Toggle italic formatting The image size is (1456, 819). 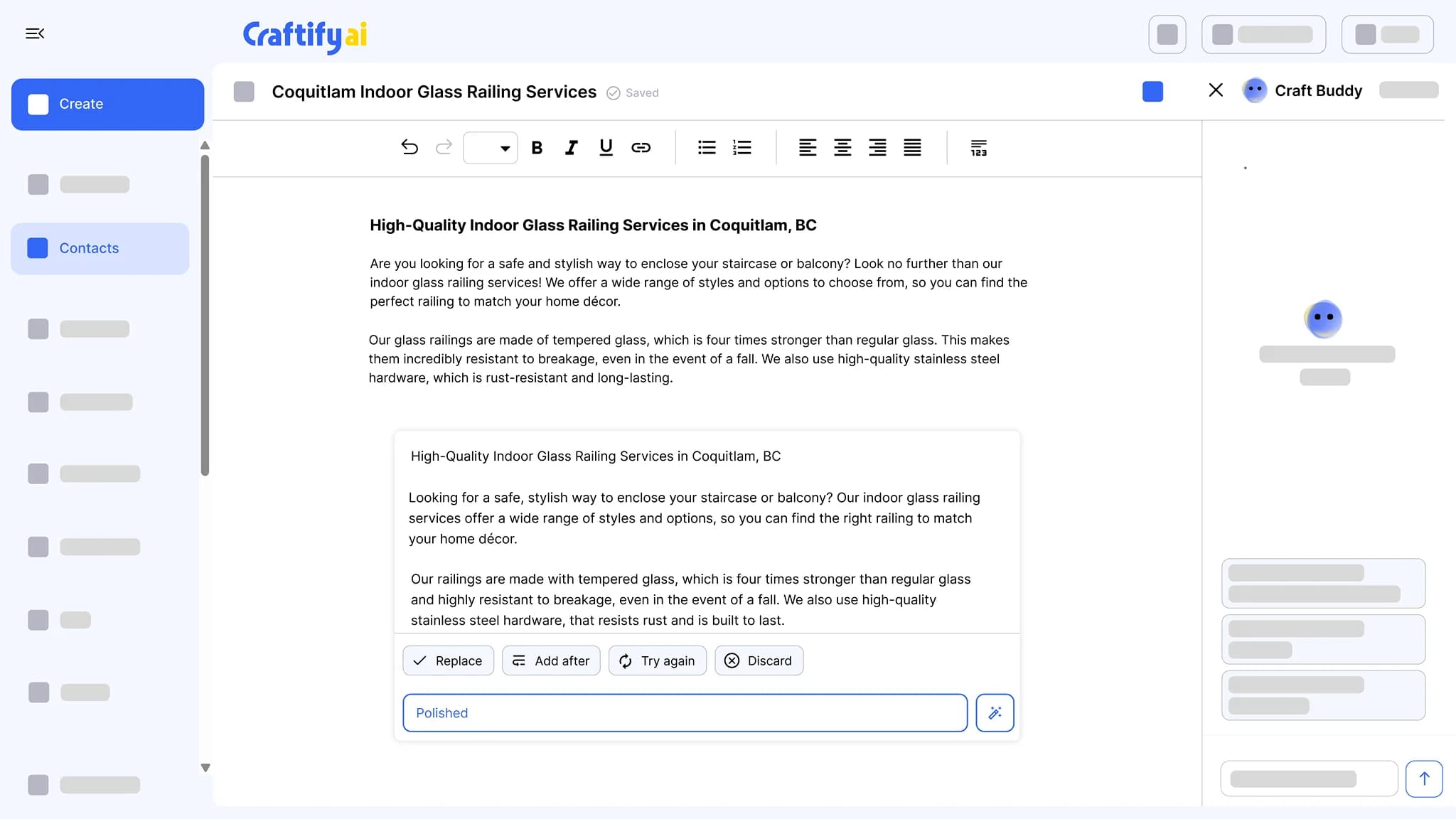point(571,147)
